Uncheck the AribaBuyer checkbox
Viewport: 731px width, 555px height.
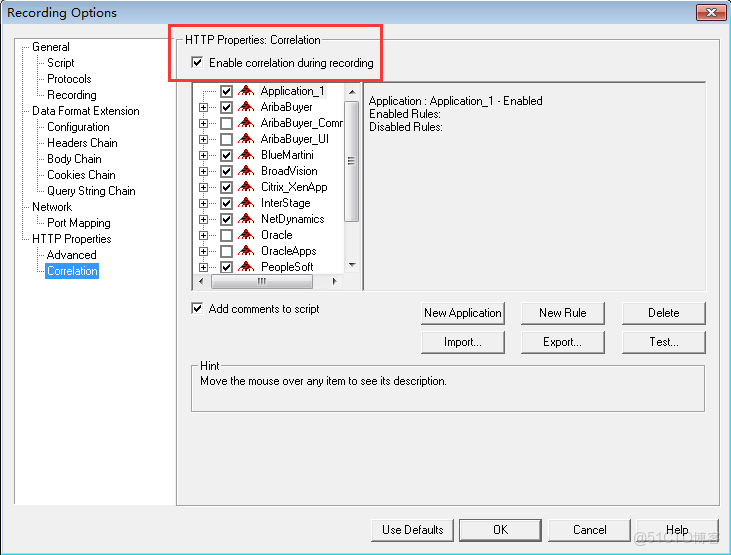click(227, 107)
